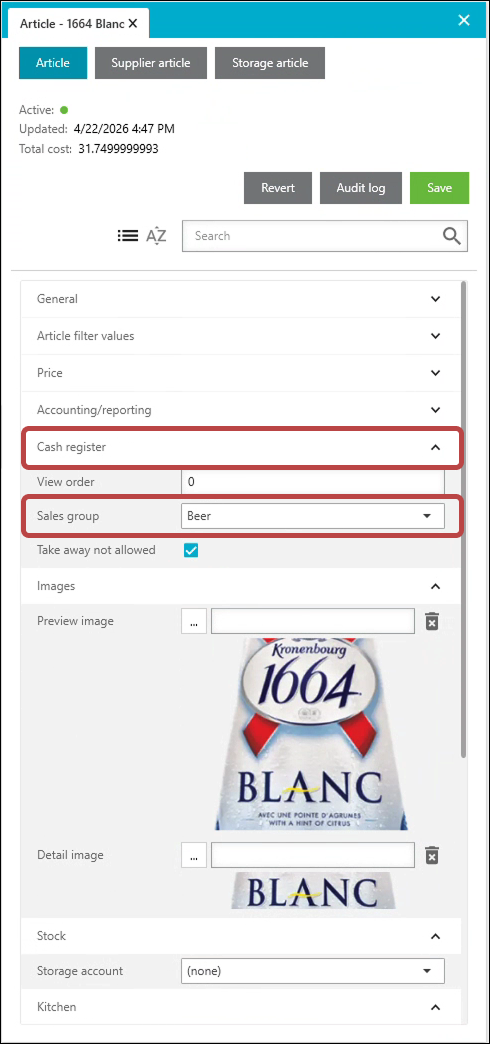Open the Sales group dropdown
The height and width of the screenshot is (1044, 490).
[312, 516]
